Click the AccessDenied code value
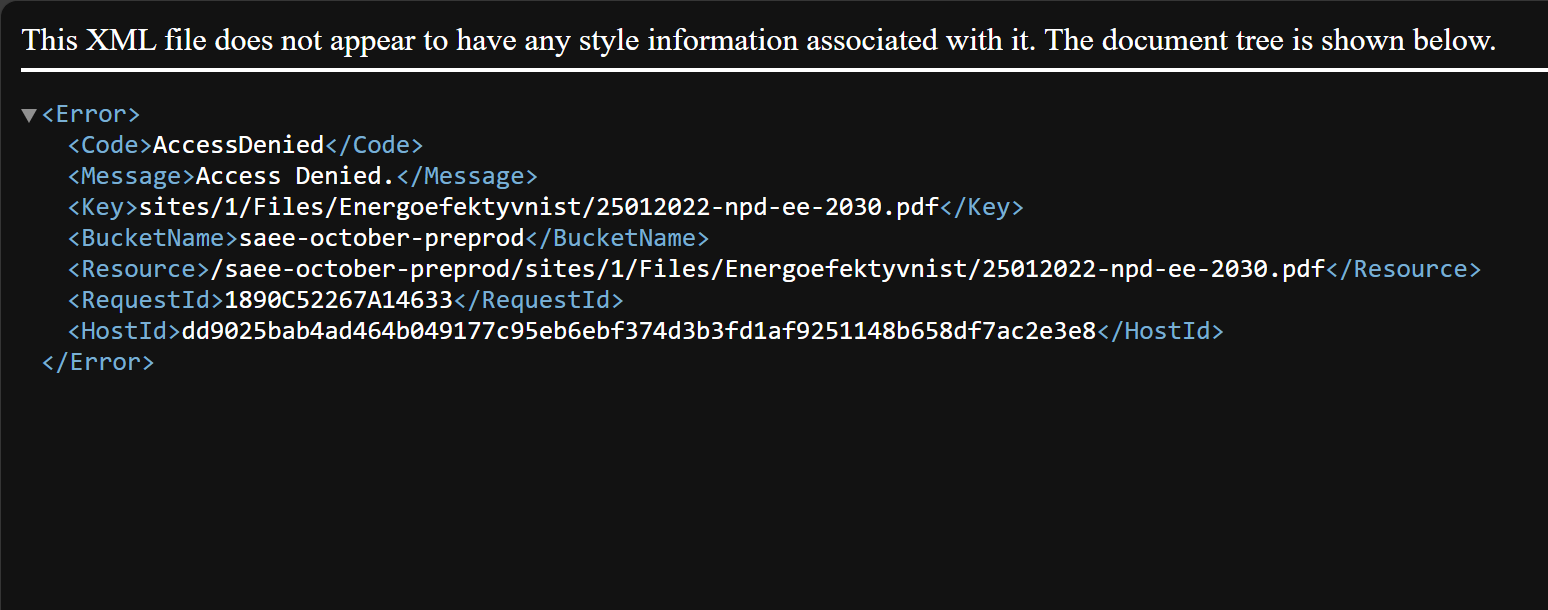 (238, 145)
